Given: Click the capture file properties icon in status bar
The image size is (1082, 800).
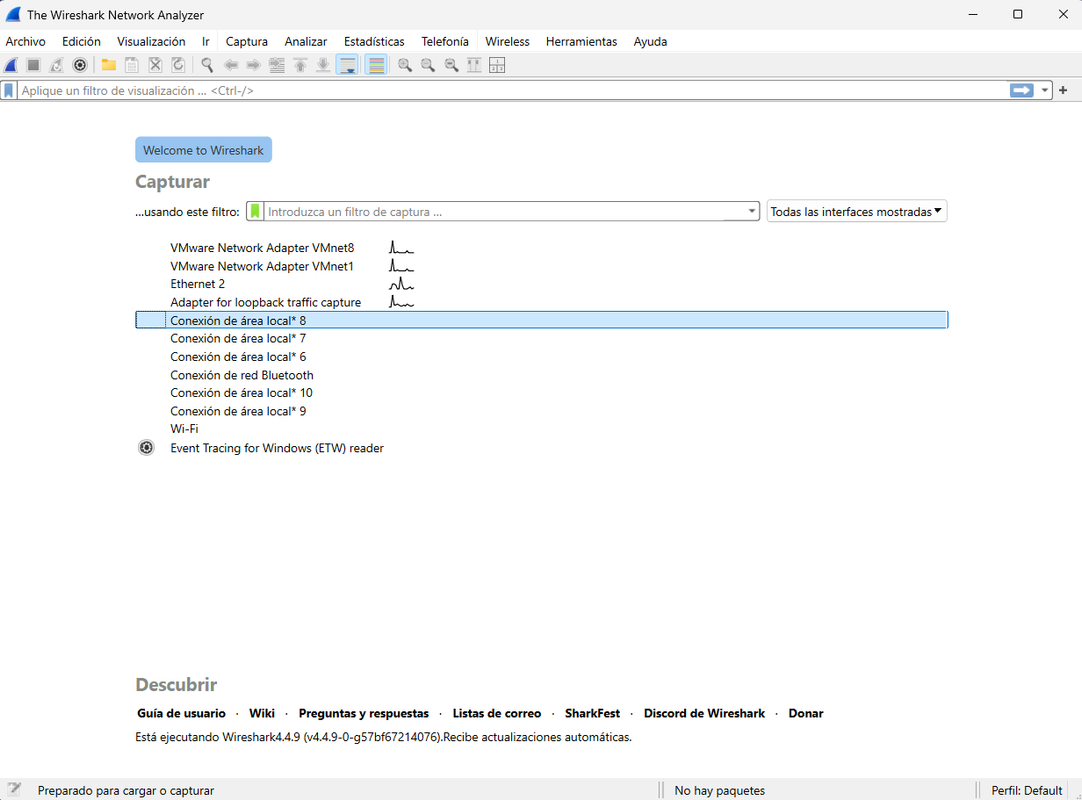Looking at the screenshot, I should click(14, 790).
